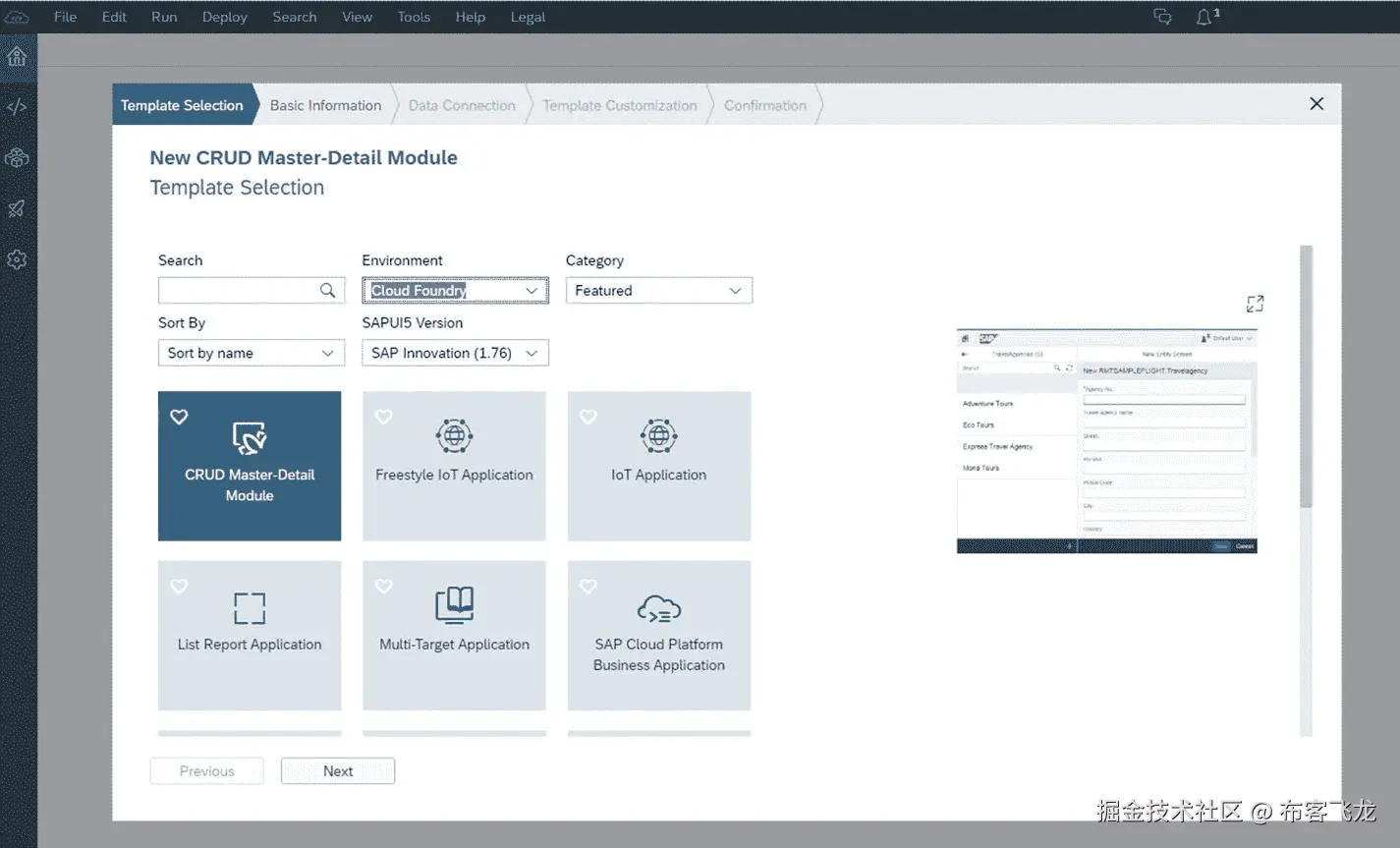Image resolution: width=1400 pixels, height=848 pixels.
Task: Open the Run menu
Action: [x=164, y=17]
